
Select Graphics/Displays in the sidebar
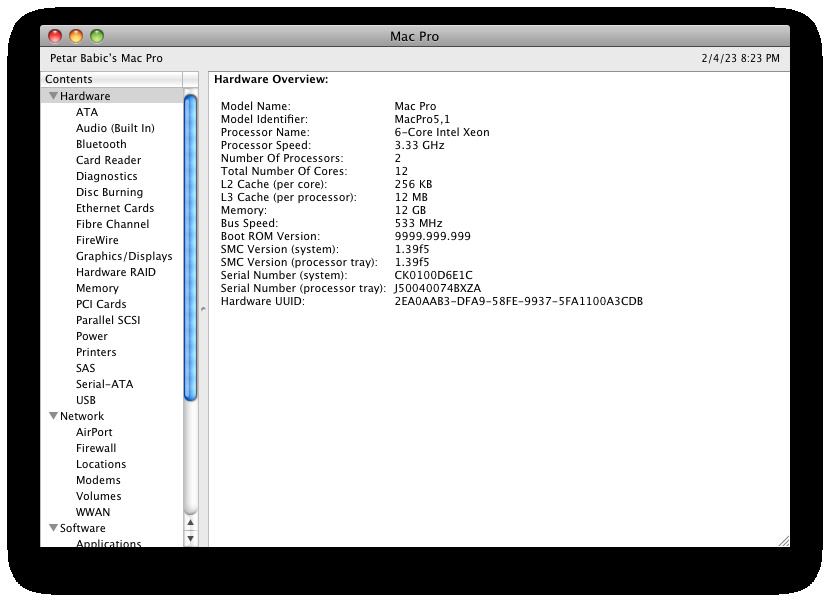point(124,256)
